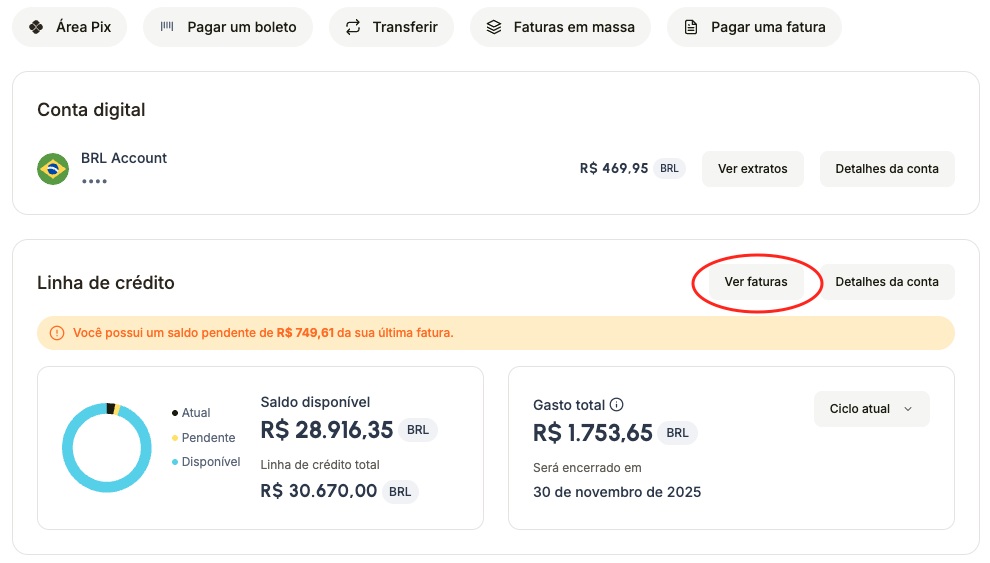Open the Ciclo atual dropdown
The image size is (990, 563).
[x=872, y=409]
